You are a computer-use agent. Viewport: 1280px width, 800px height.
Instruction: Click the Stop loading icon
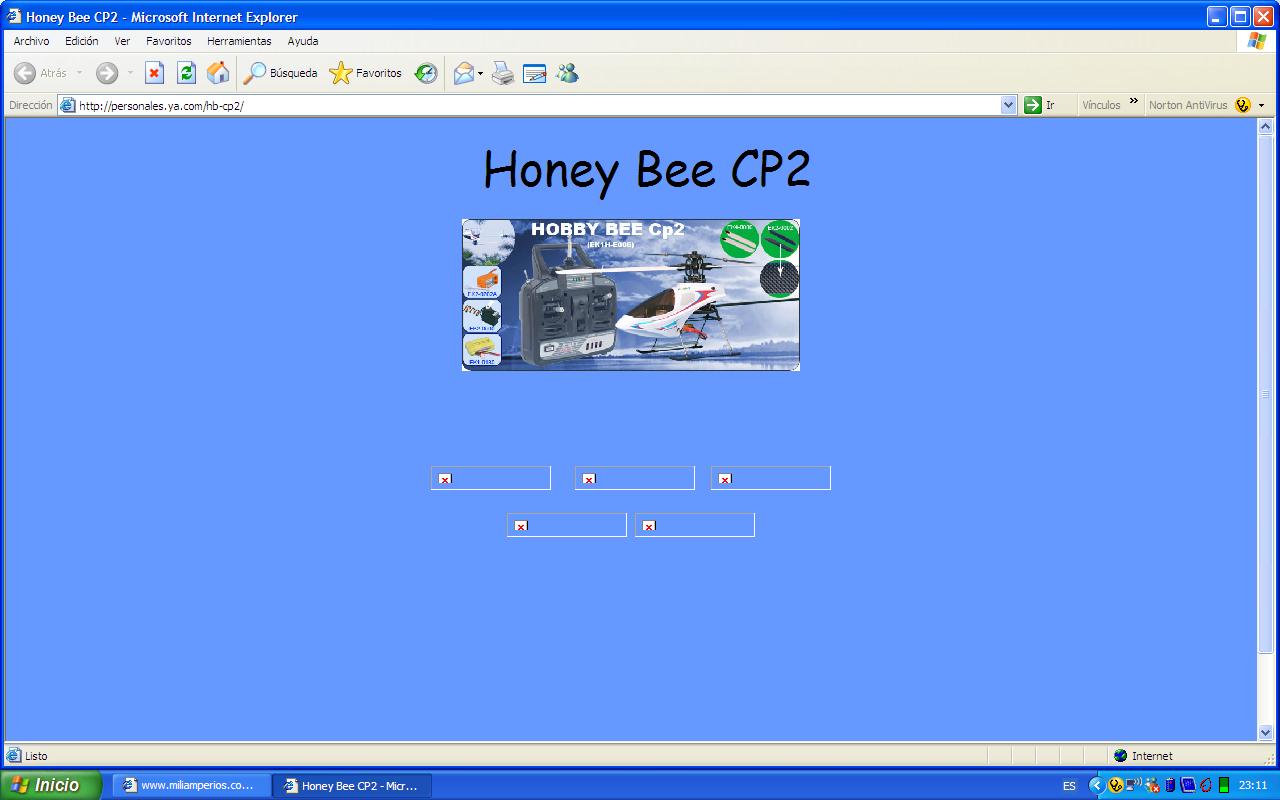[154, 73]
